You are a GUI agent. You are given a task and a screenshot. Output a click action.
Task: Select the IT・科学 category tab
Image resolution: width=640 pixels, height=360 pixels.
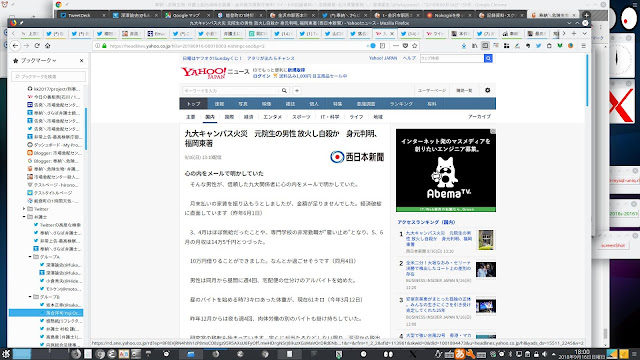tap(330, 117)
